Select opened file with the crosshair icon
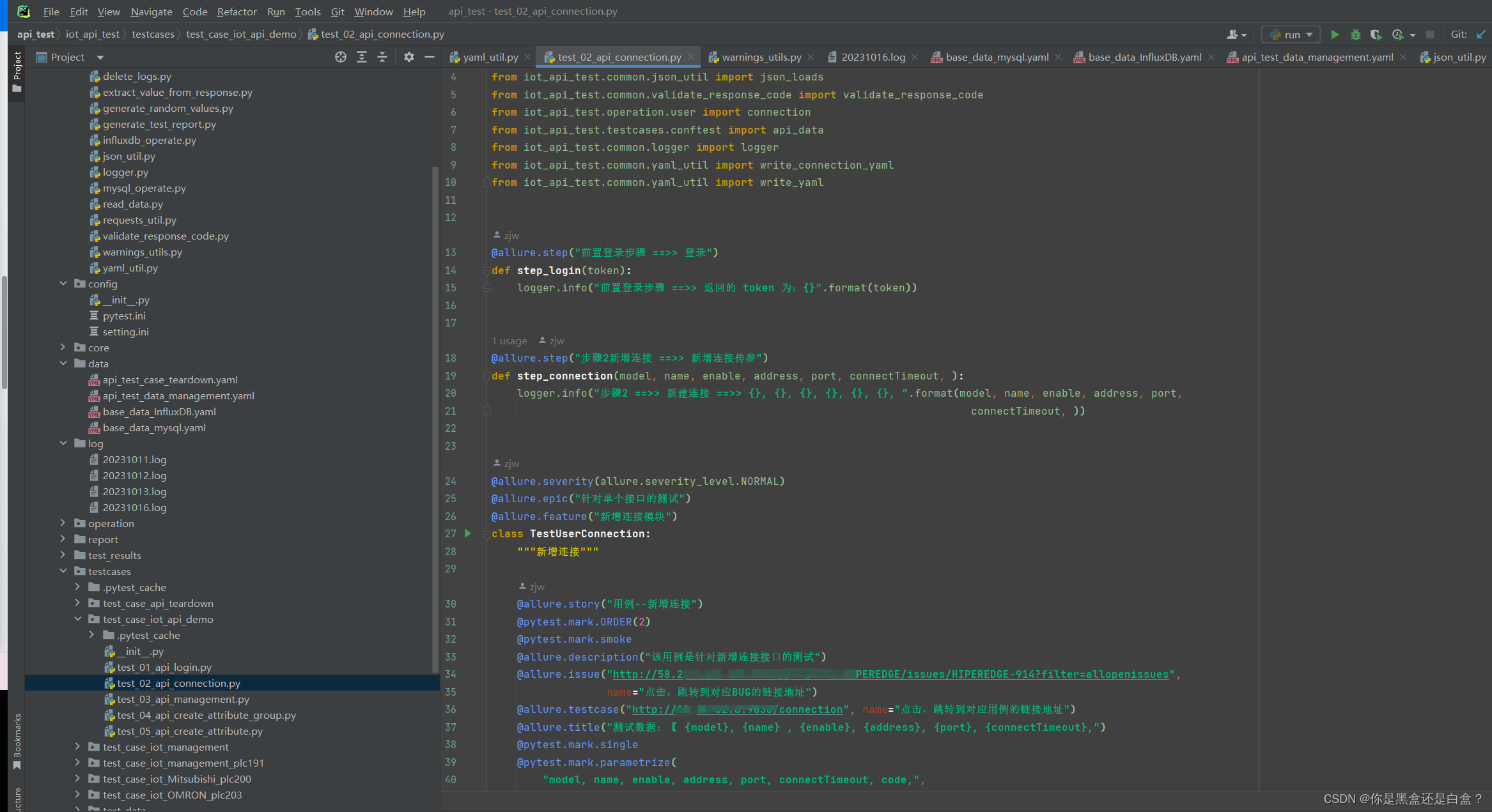This screenshot has width=1492, height=812. click(341, 57)
